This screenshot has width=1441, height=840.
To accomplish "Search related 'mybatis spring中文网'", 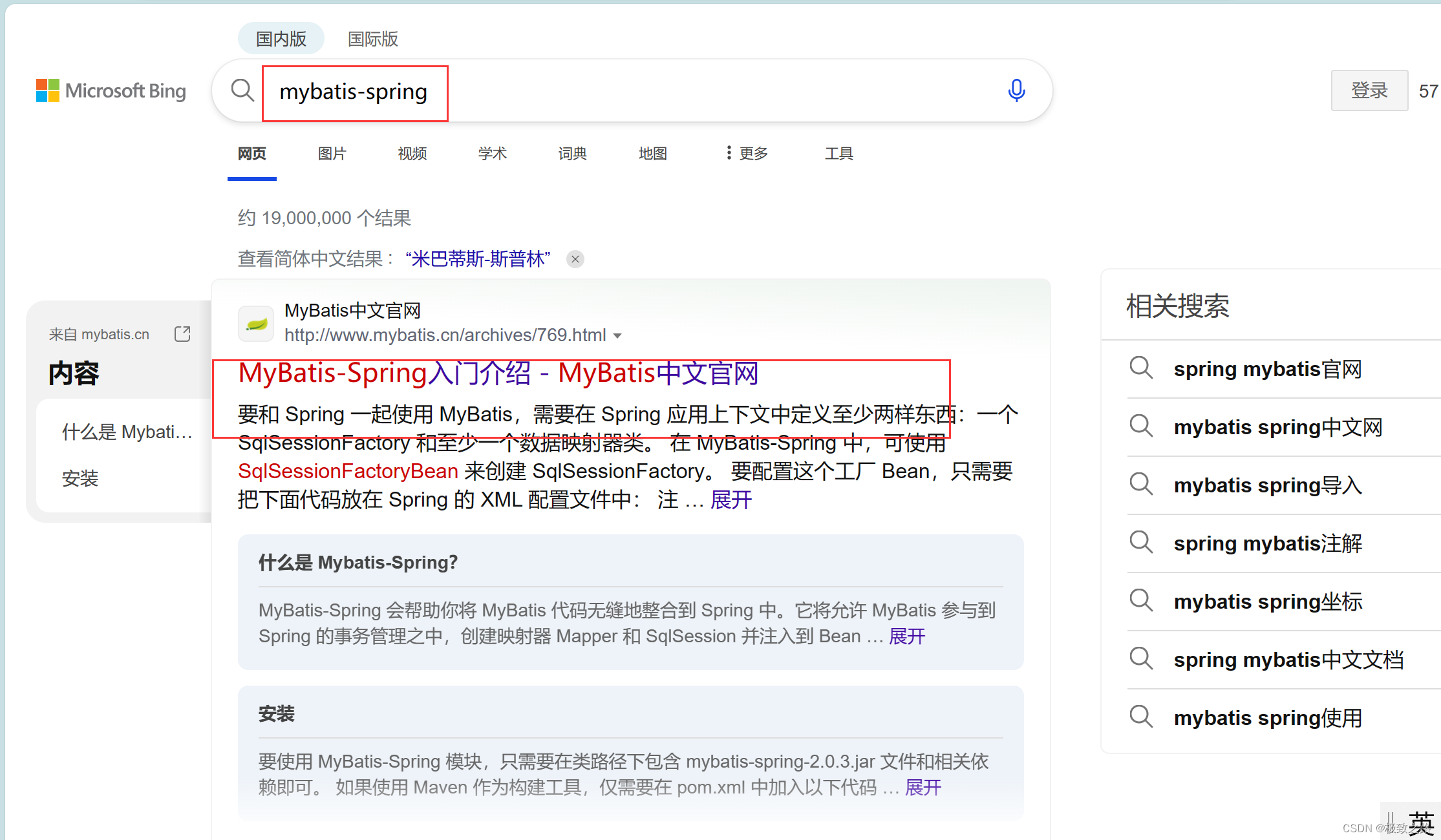I will [x=1278, y=427].
